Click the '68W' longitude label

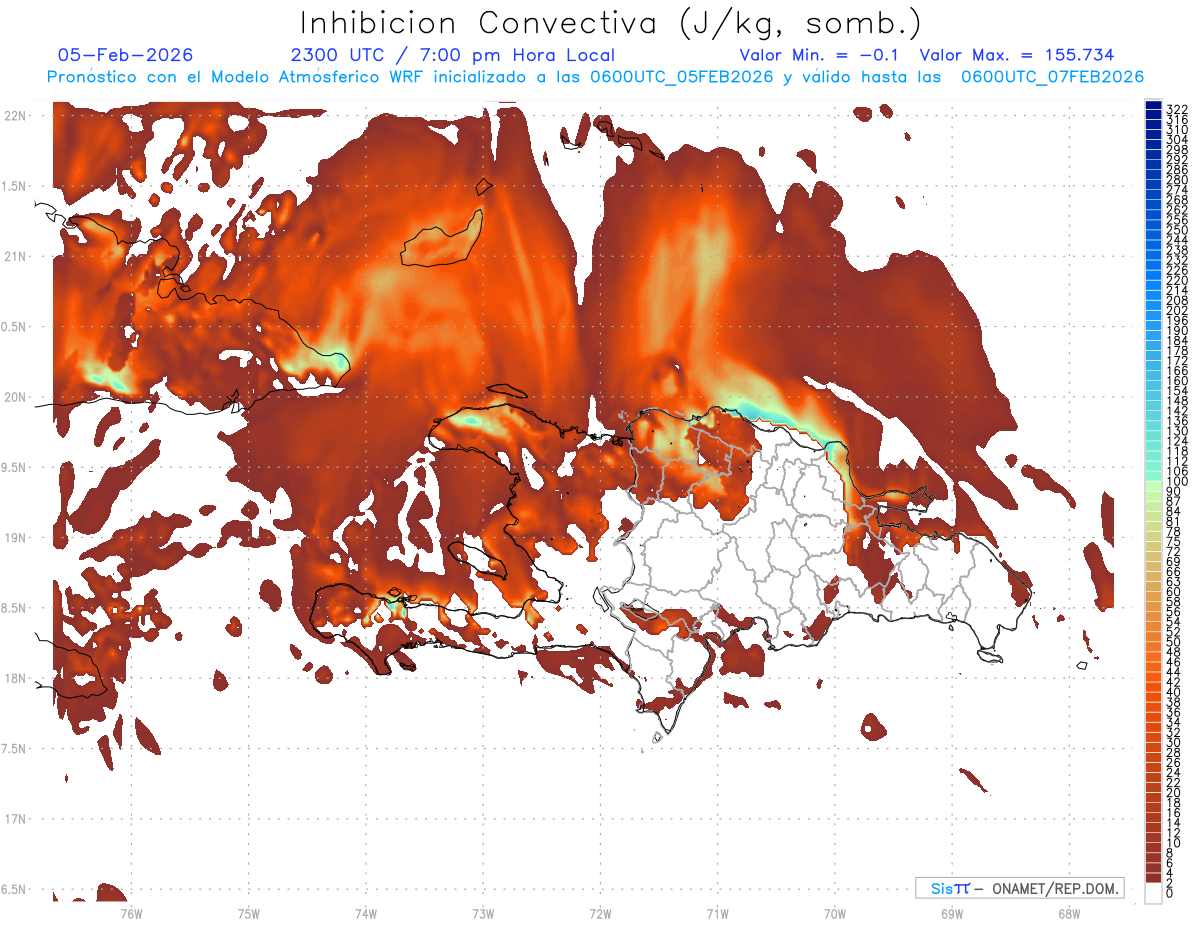point(1069,913)
